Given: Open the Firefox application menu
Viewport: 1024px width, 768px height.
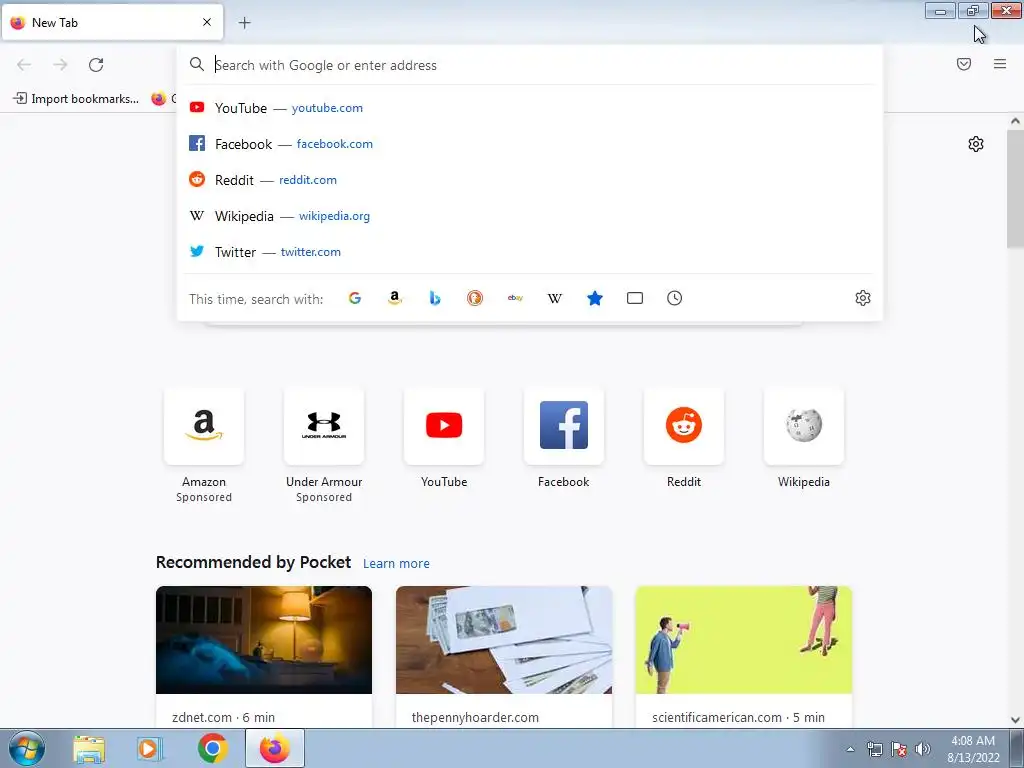Looking at the screenshot, I should [1000, 64].
